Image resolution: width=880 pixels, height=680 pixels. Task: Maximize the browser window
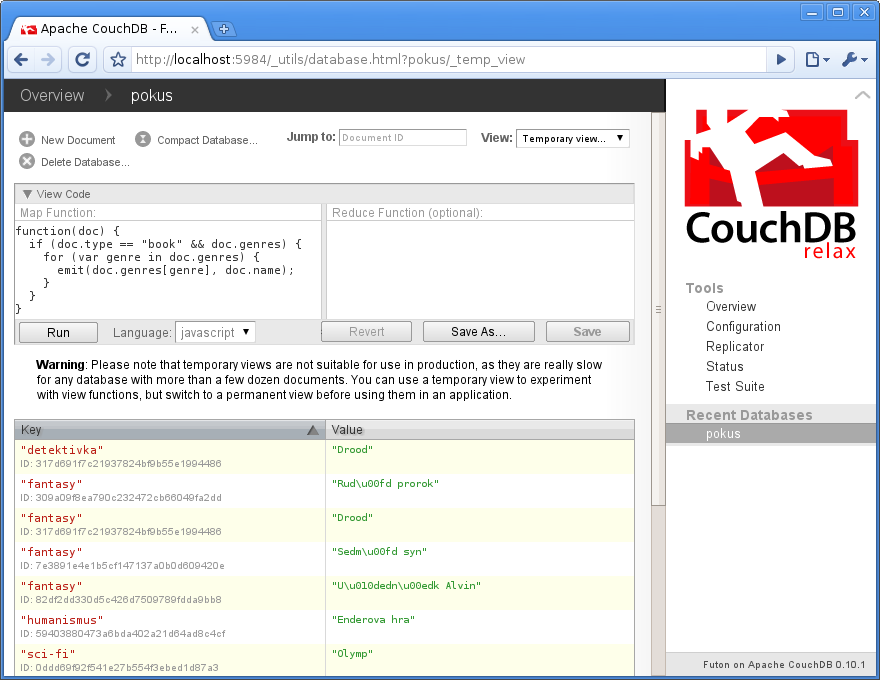838,12
